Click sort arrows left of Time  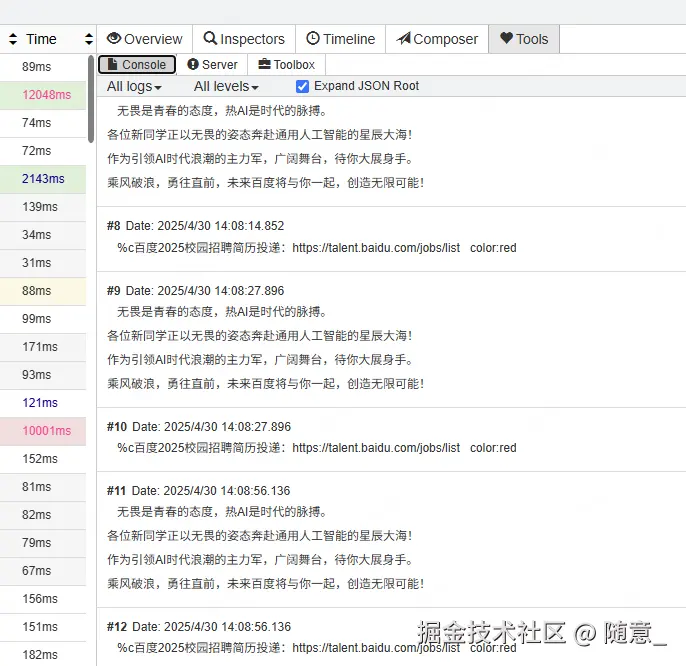point(13,39)
